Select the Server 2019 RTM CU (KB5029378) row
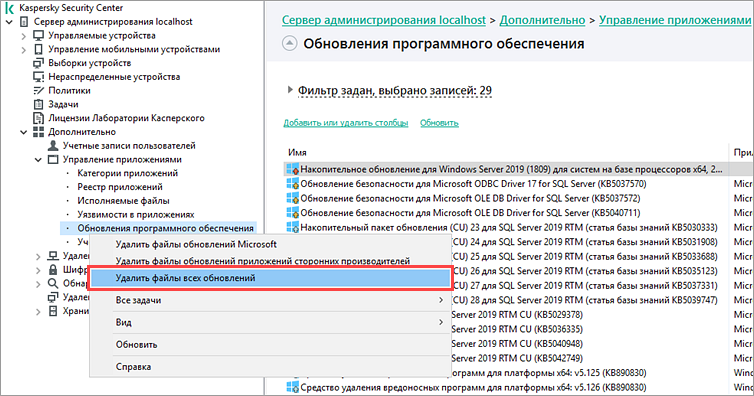Screen dimensions: 754x396 (x=517, y=314)
